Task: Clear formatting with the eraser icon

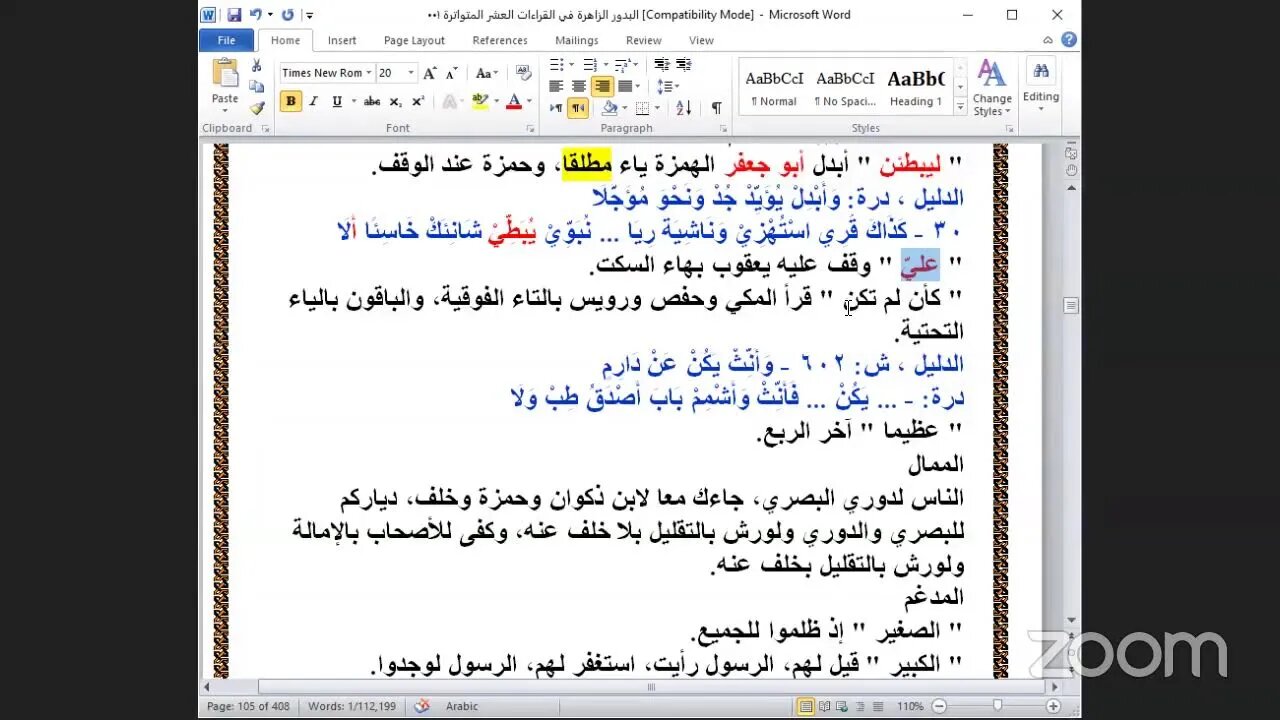Action: [x=522, y=73]
